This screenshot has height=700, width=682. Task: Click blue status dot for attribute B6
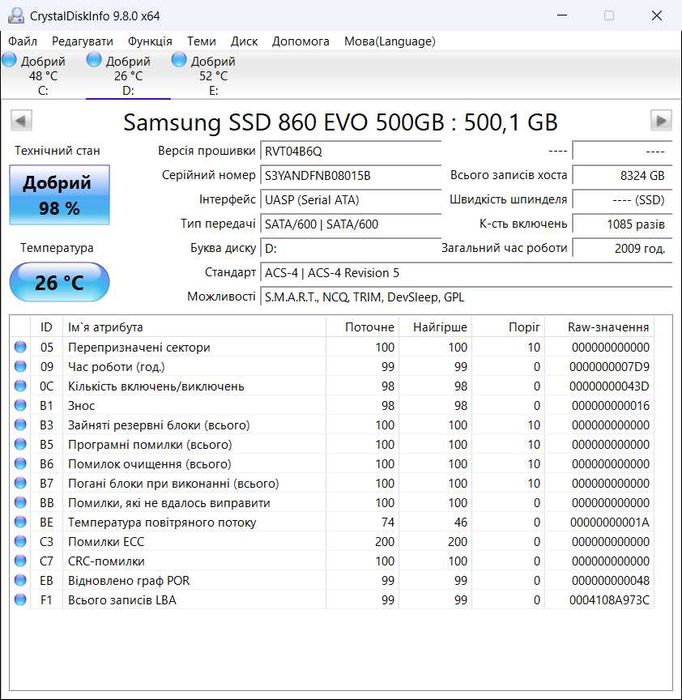(x=20, y=463)
